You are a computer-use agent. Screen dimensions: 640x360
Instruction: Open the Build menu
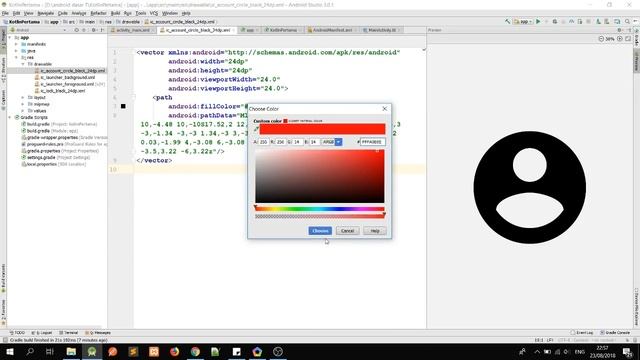[116, 13]
